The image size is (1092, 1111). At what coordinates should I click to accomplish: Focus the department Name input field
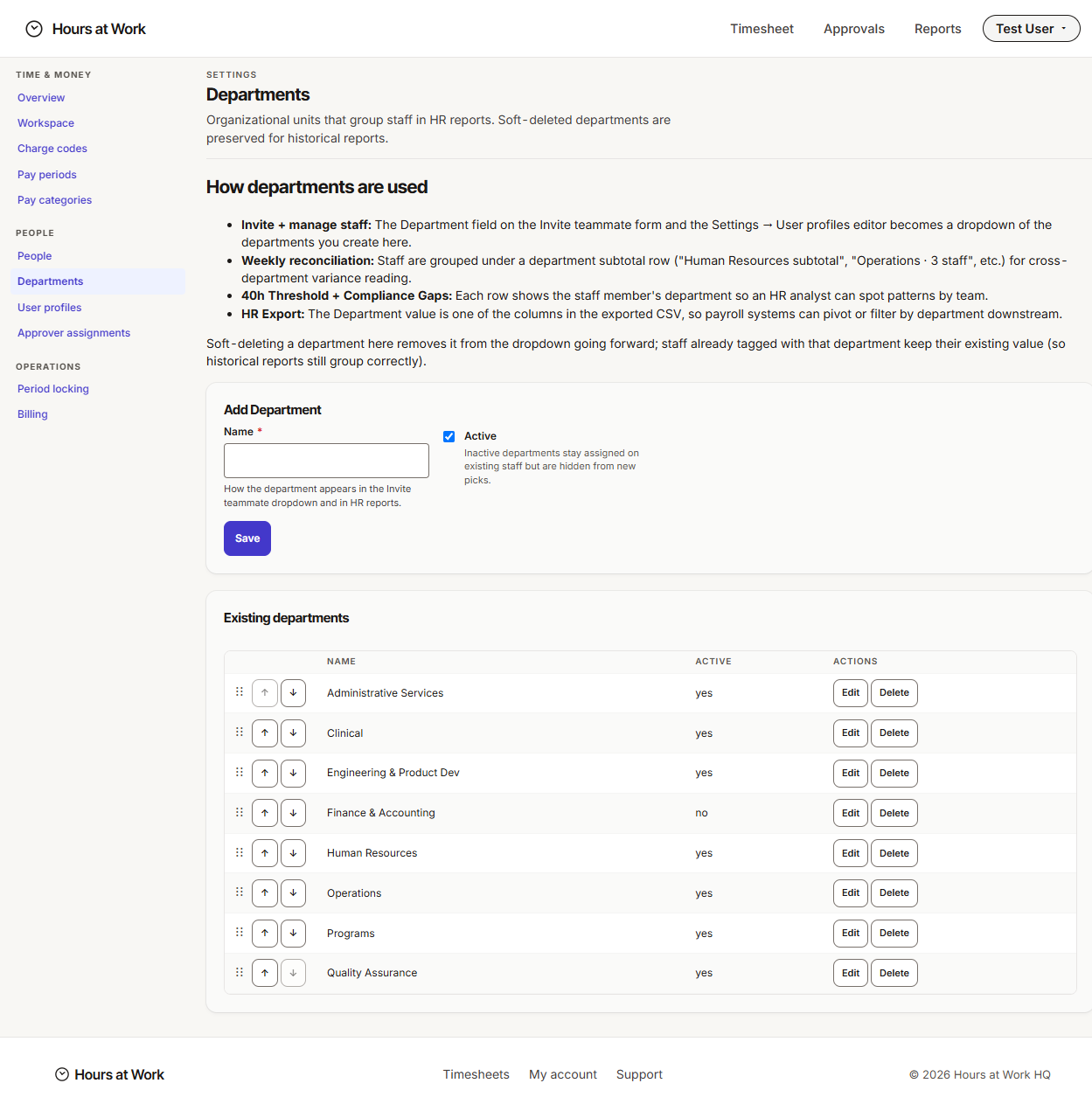[326, 461]
